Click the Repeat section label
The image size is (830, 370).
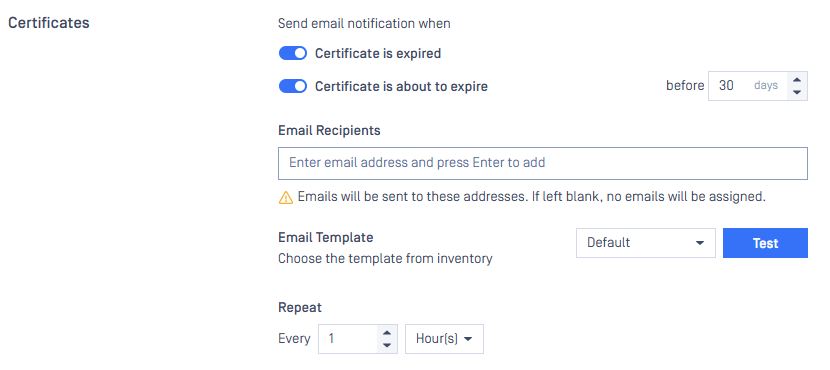300,308
